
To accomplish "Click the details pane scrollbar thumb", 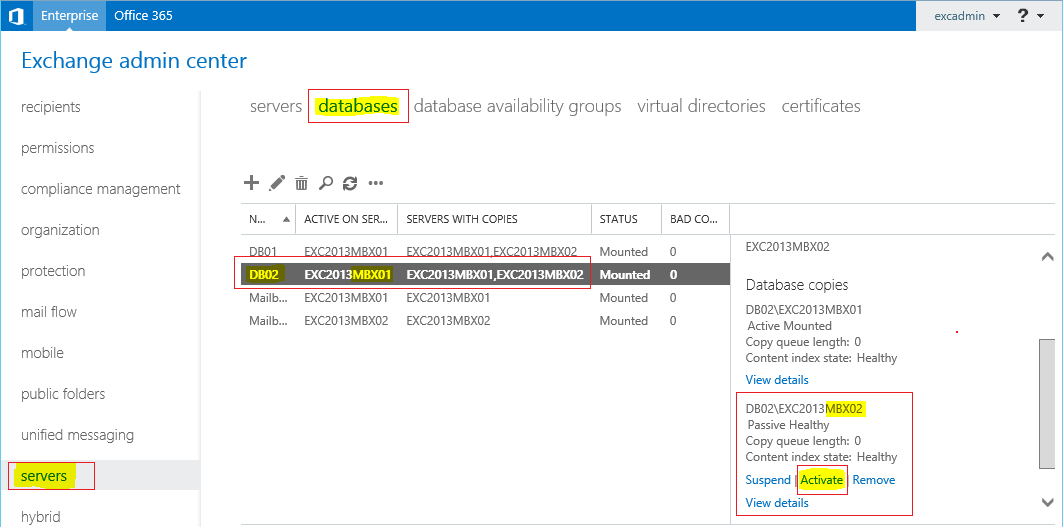I will [x=1047, y=403].
